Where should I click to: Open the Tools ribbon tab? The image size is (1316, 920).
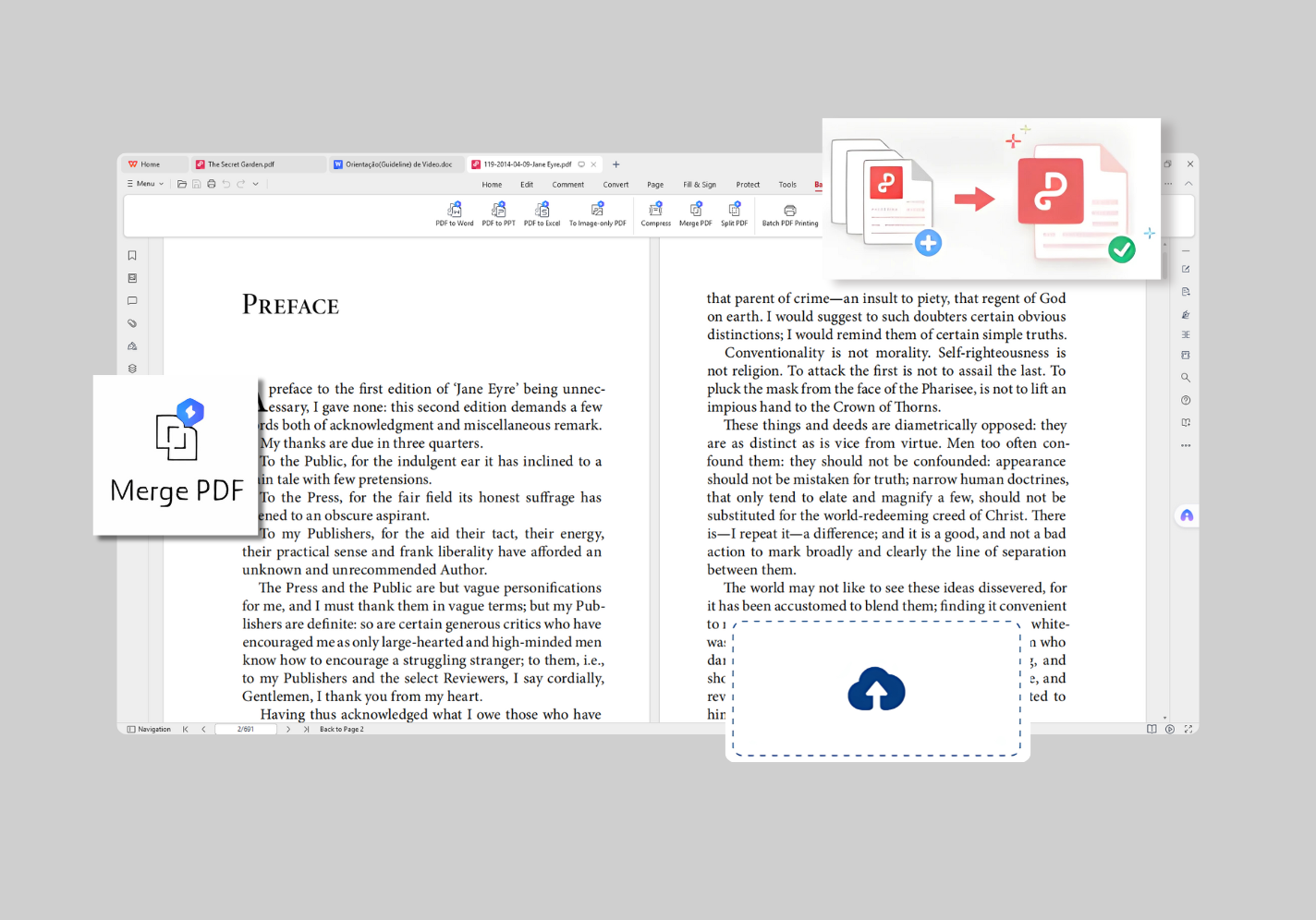[x=787, y=185]
